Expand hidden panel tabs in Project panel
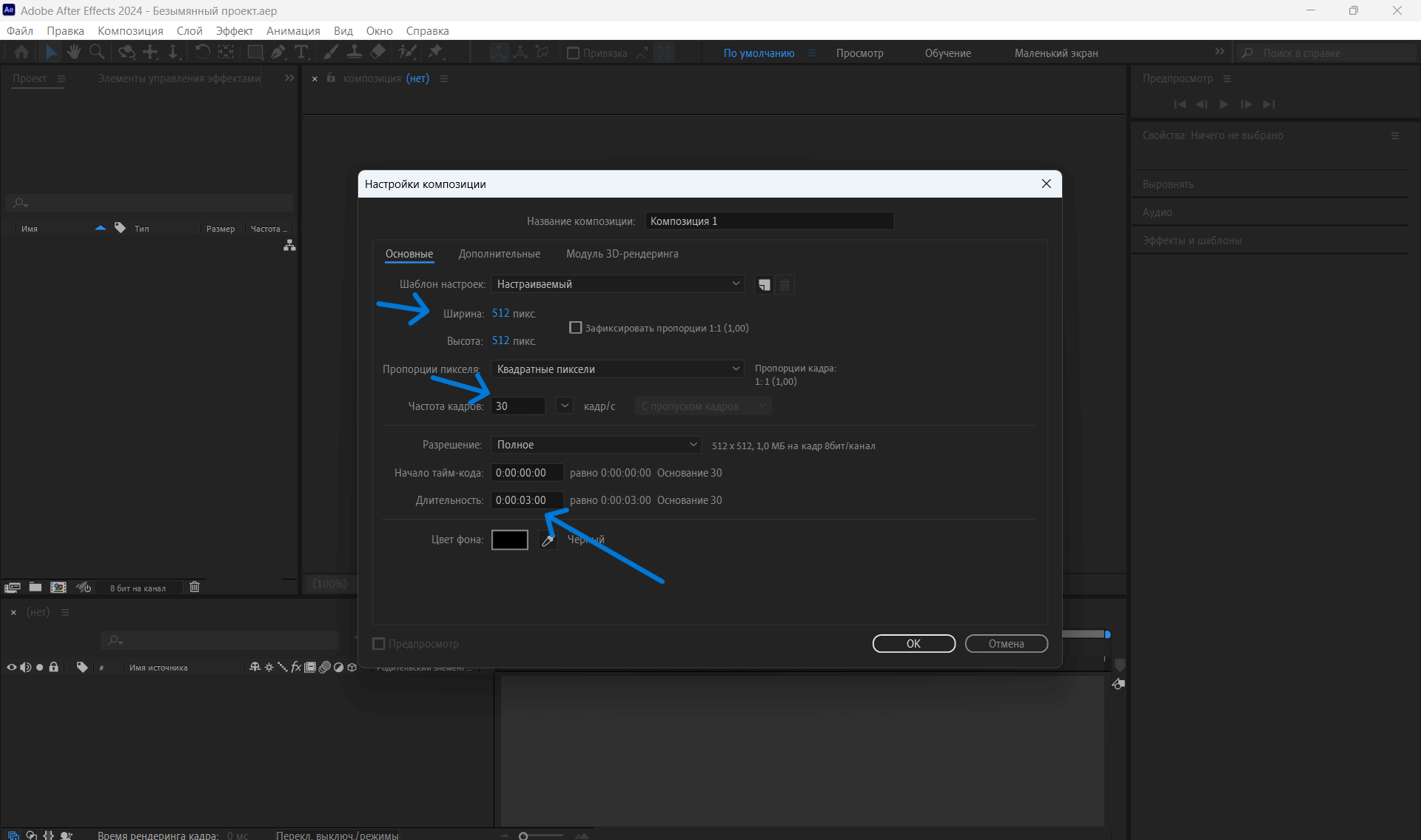1421x840 pixels. click(x=289, y=78)
